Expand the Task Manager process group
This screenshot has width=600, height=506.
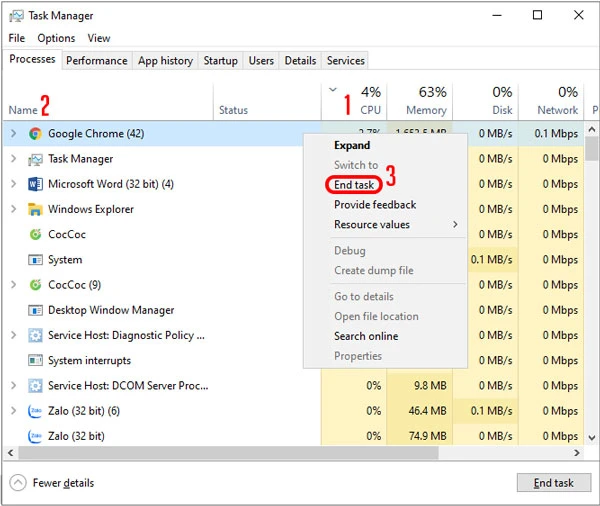coord(13,159)
